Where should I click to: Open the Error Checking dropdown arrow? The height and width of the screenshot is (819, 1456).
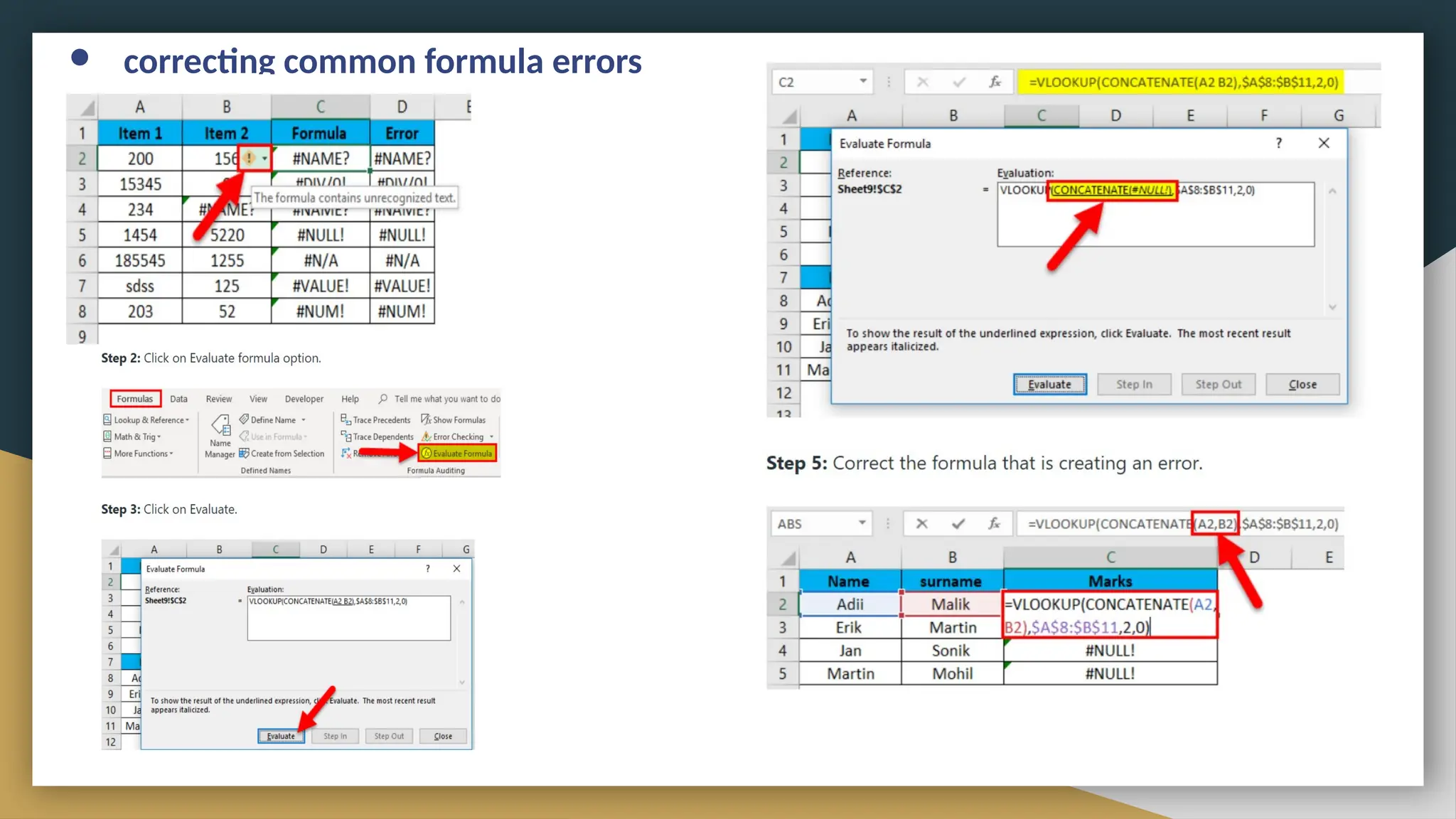click(491, 437)
